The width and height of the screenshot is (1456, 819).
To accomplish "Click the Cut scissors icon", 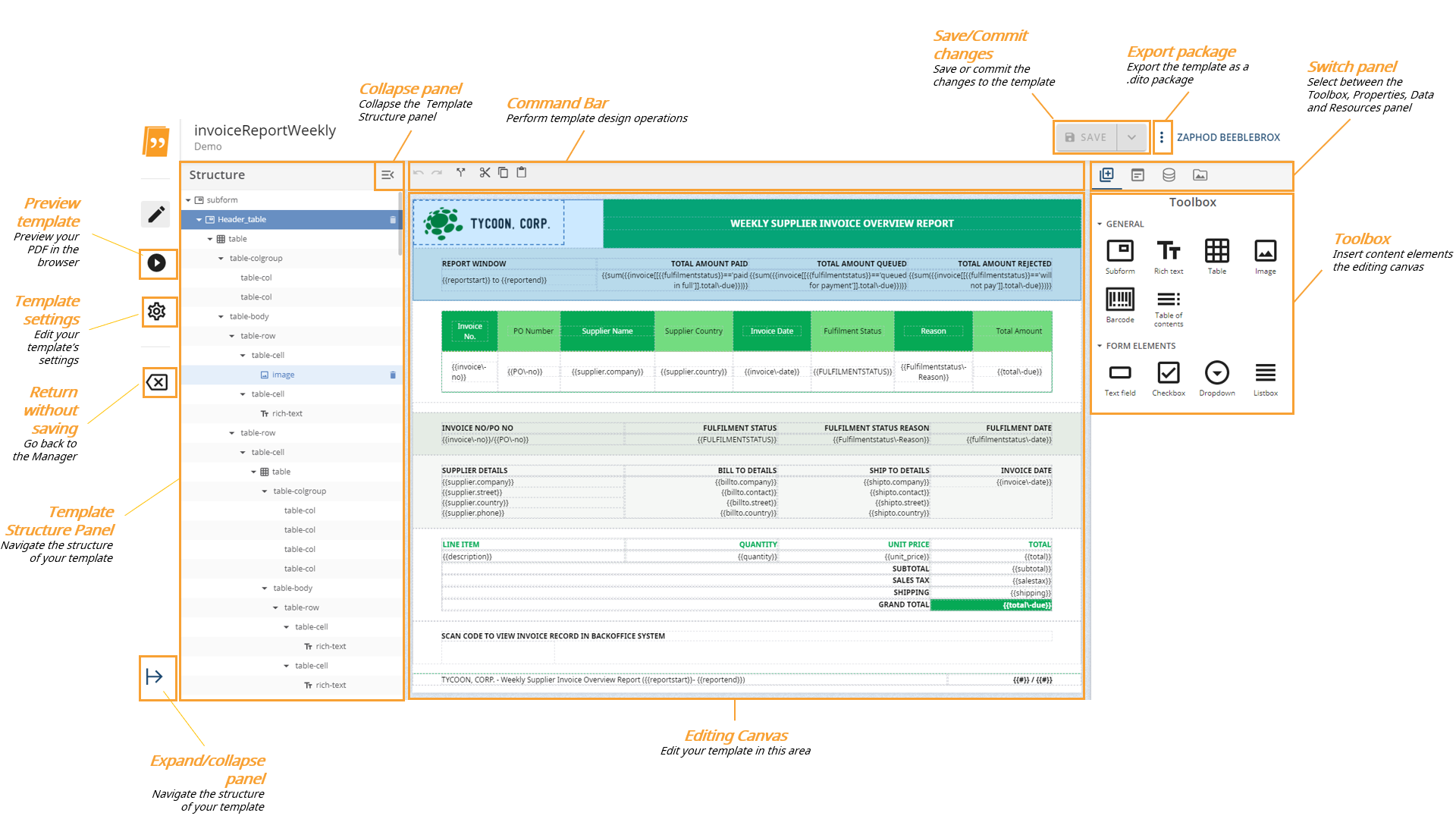I will (x=485, y=173).
